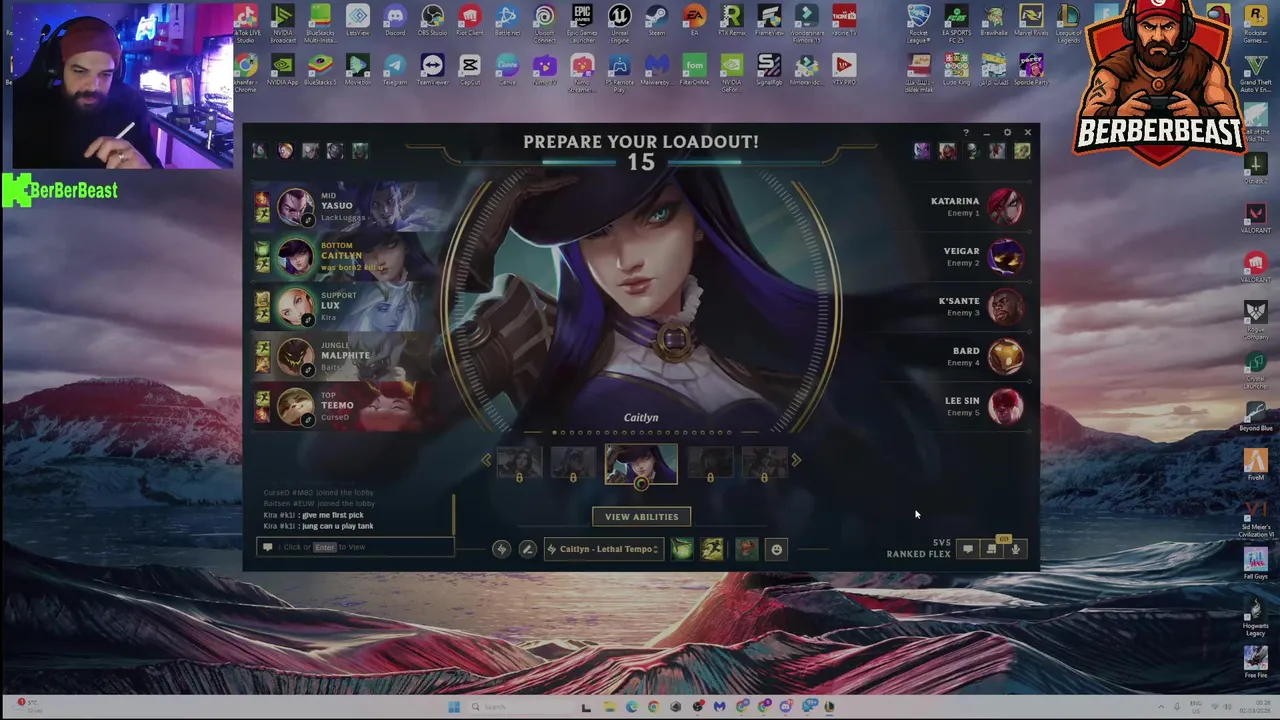The height and width of the screenshot is (720, 1280).
Task: Open Windows Start menu
Action: pyautogui.click(x=454, y=707)
